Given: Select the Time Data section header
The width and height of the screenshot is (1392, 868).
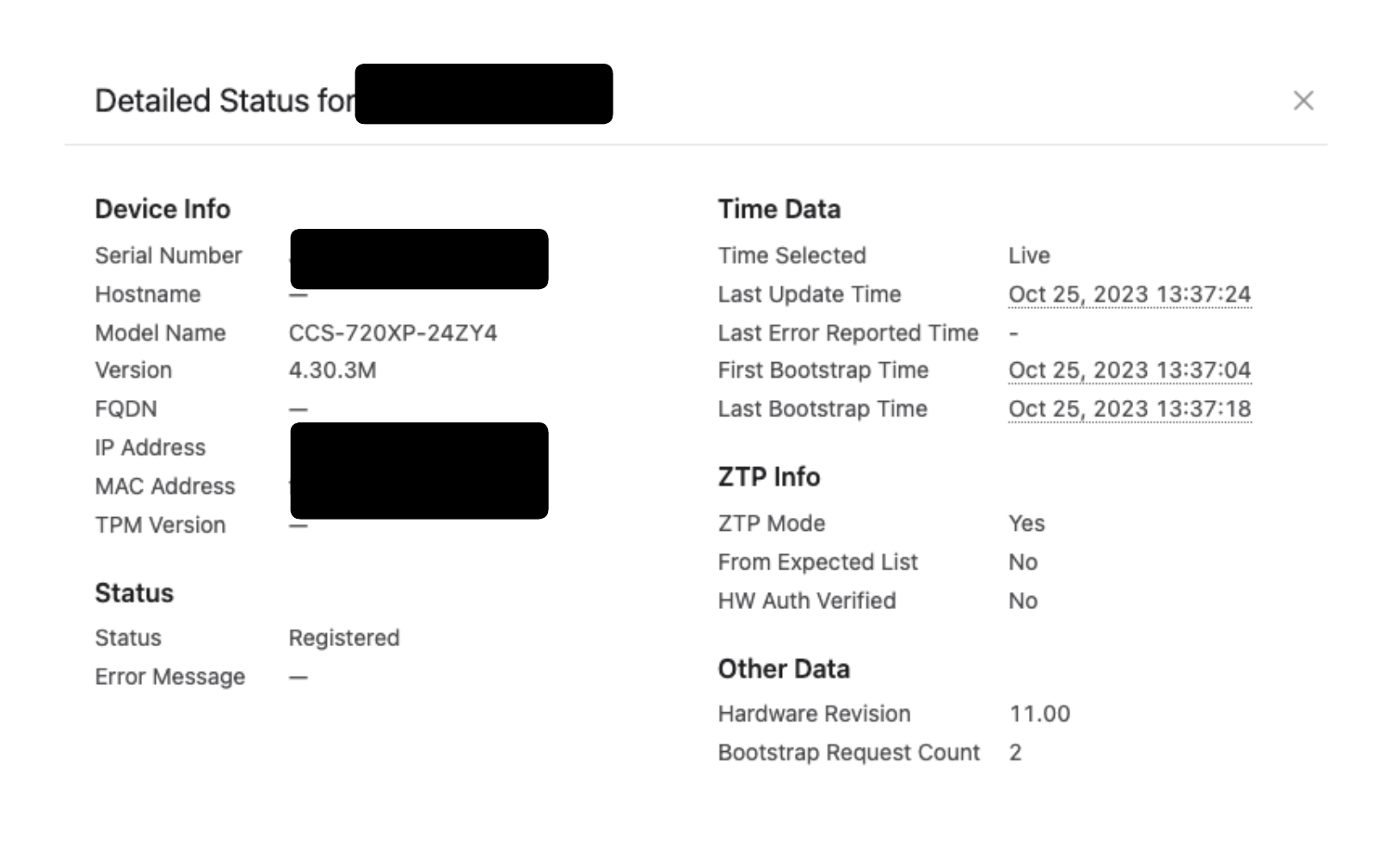Looking at the screenshot, I should coord(779,208).
